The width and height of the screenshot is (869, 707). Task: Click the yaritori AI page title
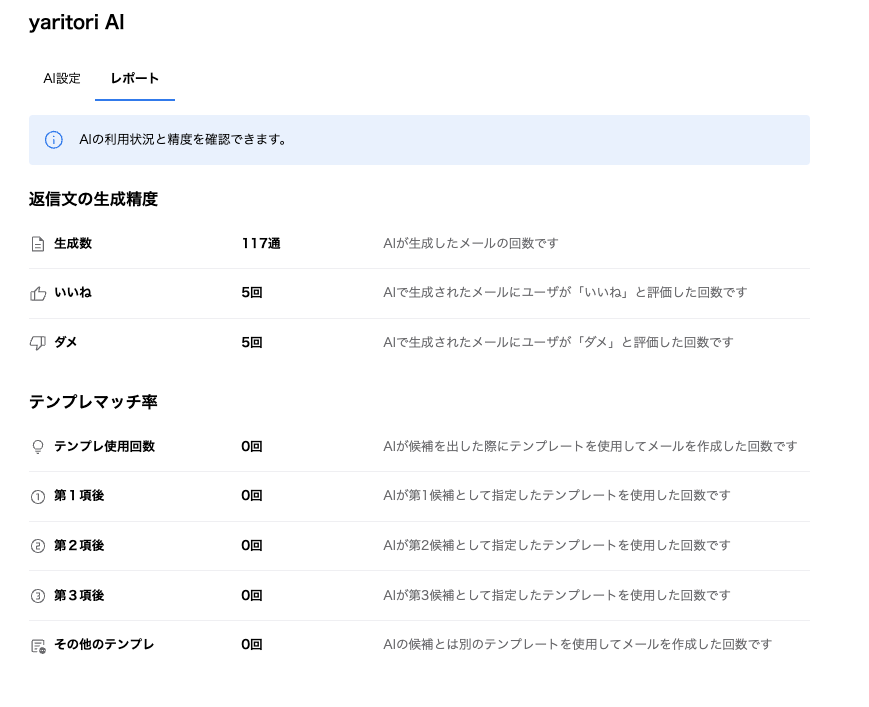coord(77,23)
